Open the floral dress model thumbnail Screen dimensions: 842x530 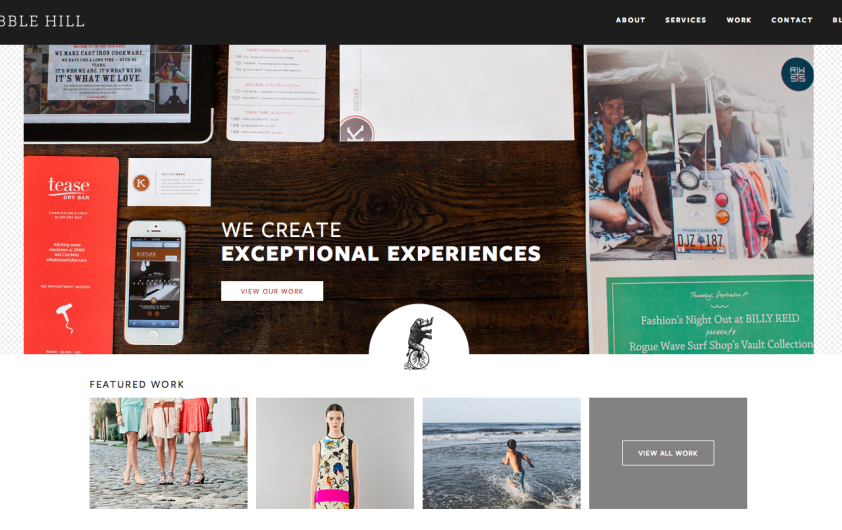coord(335,453)
